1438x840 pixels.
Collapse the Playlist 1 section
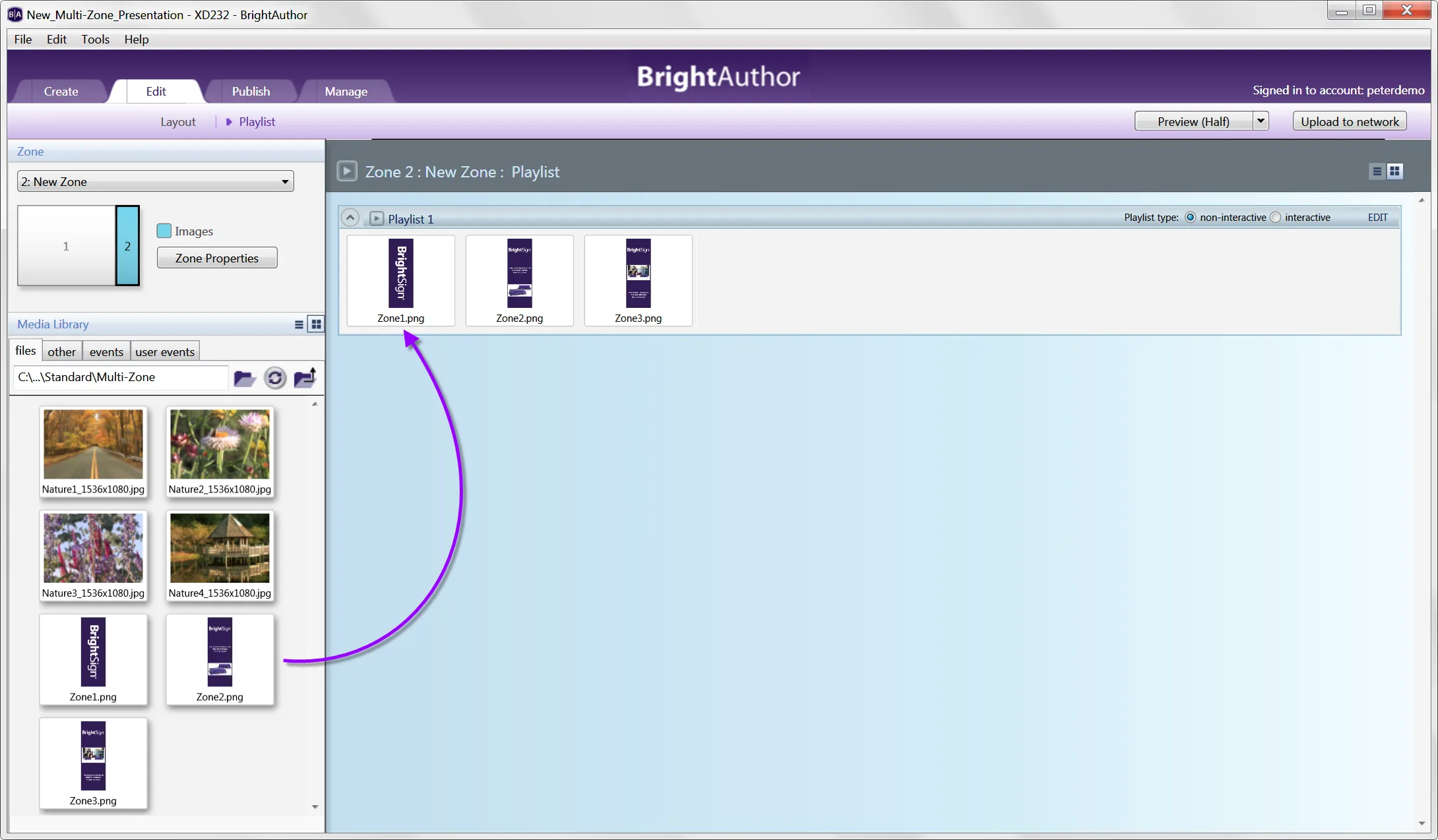click(x=350, y=218)
